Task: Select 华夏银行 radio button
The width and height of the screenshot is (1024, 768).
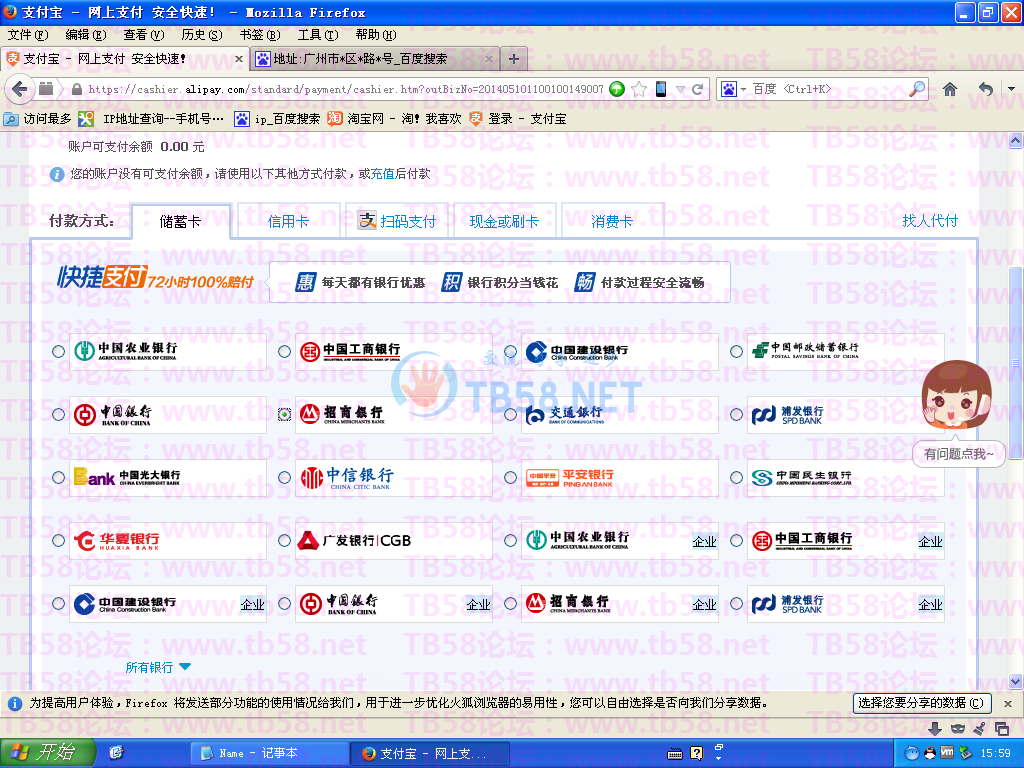Action: [x=58, y=540]
